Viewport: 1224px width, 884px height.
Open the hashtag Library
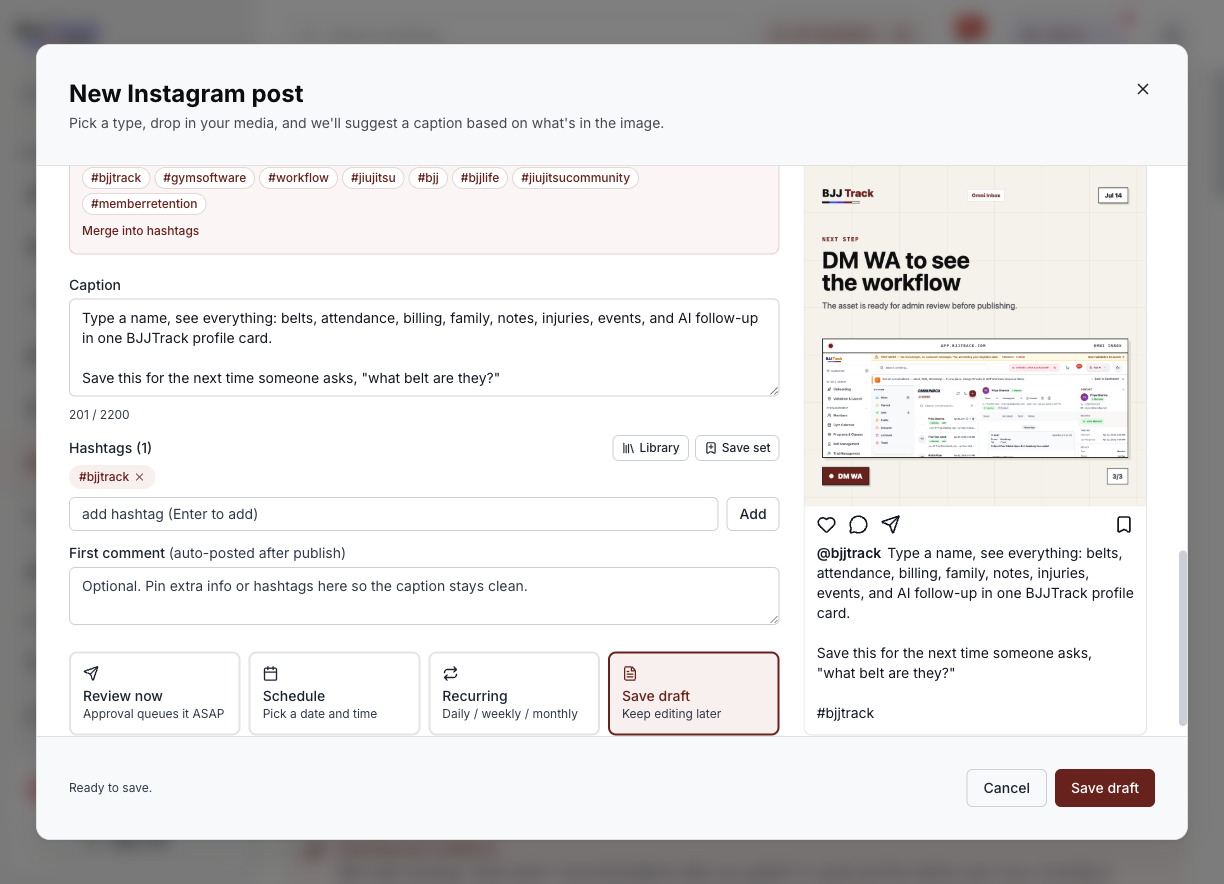tap(651, 448)
